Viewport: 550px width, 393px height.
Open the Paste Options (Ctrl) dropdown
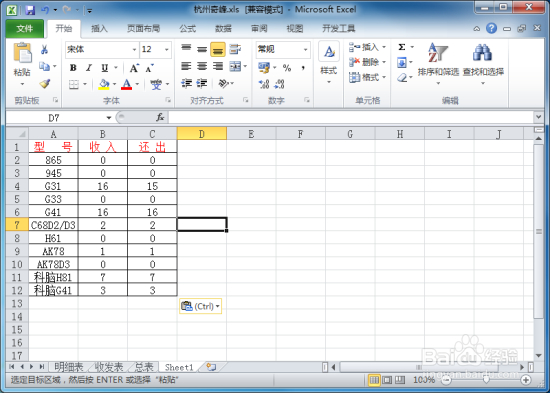[x=201, y=306]
